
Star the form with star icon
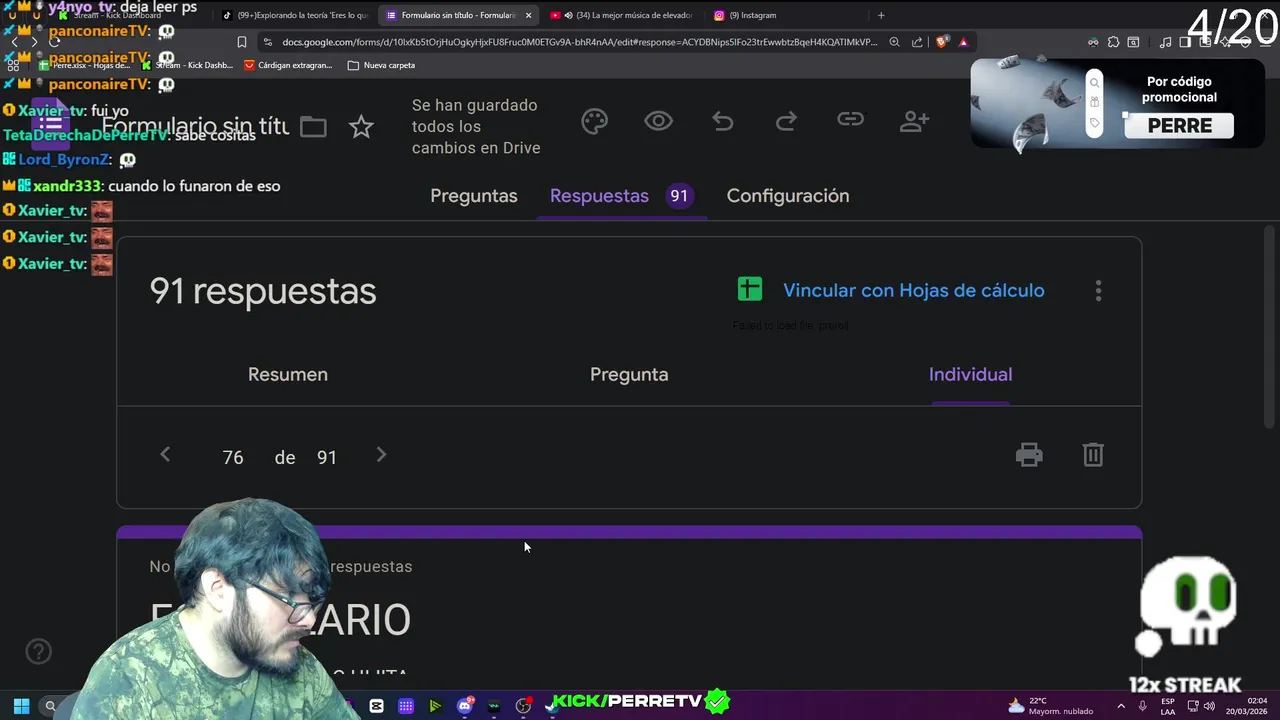[361, 127]
